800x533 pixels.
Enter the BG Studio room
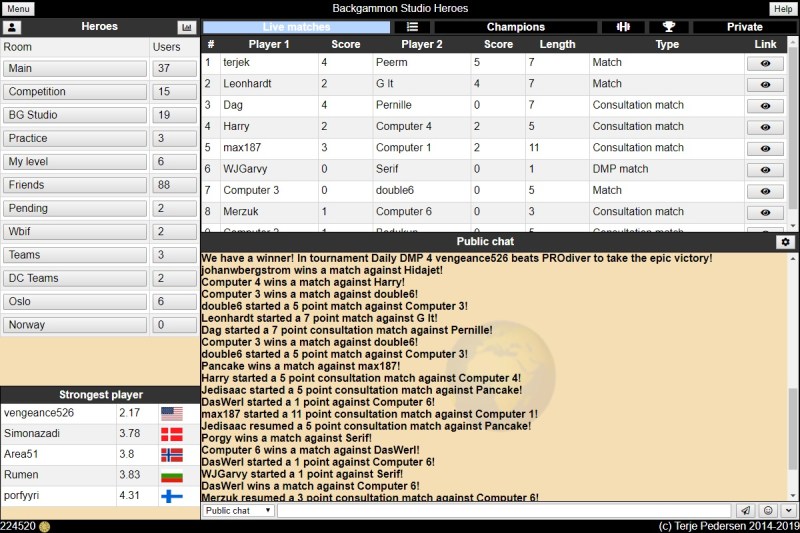75,115
